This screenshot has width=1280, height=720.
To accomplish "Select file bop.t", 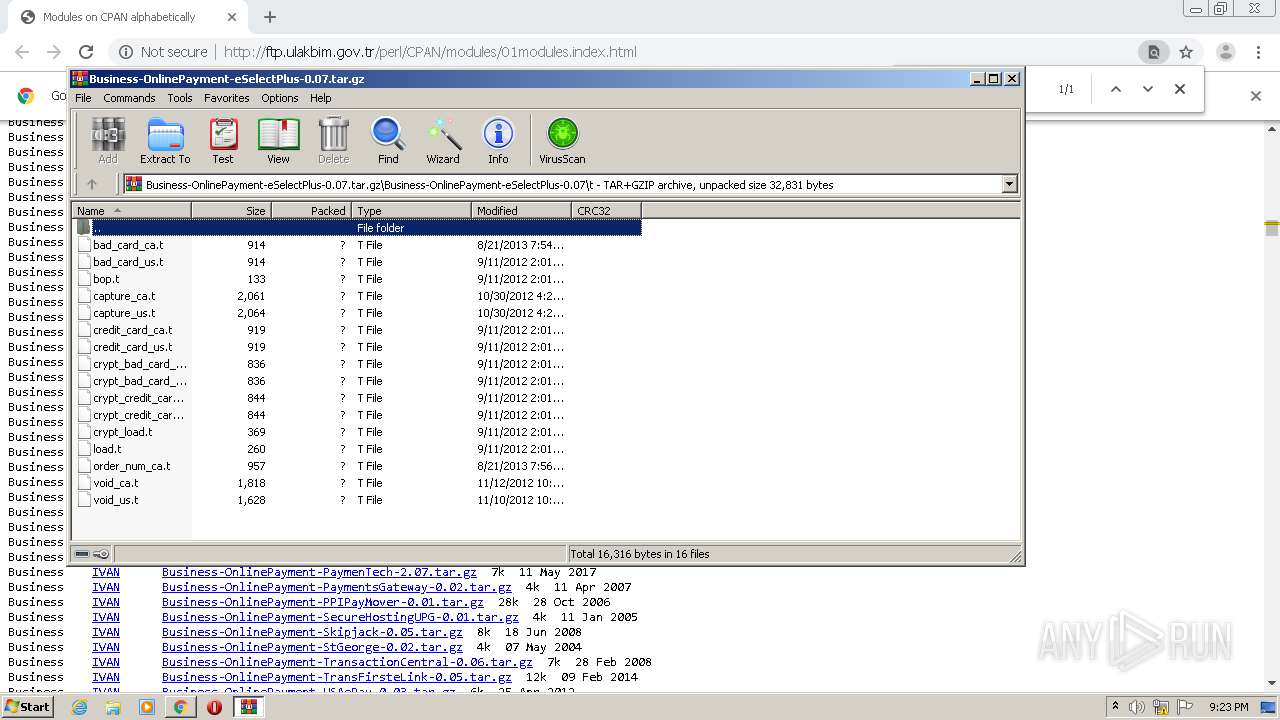I will coord(106,279).
